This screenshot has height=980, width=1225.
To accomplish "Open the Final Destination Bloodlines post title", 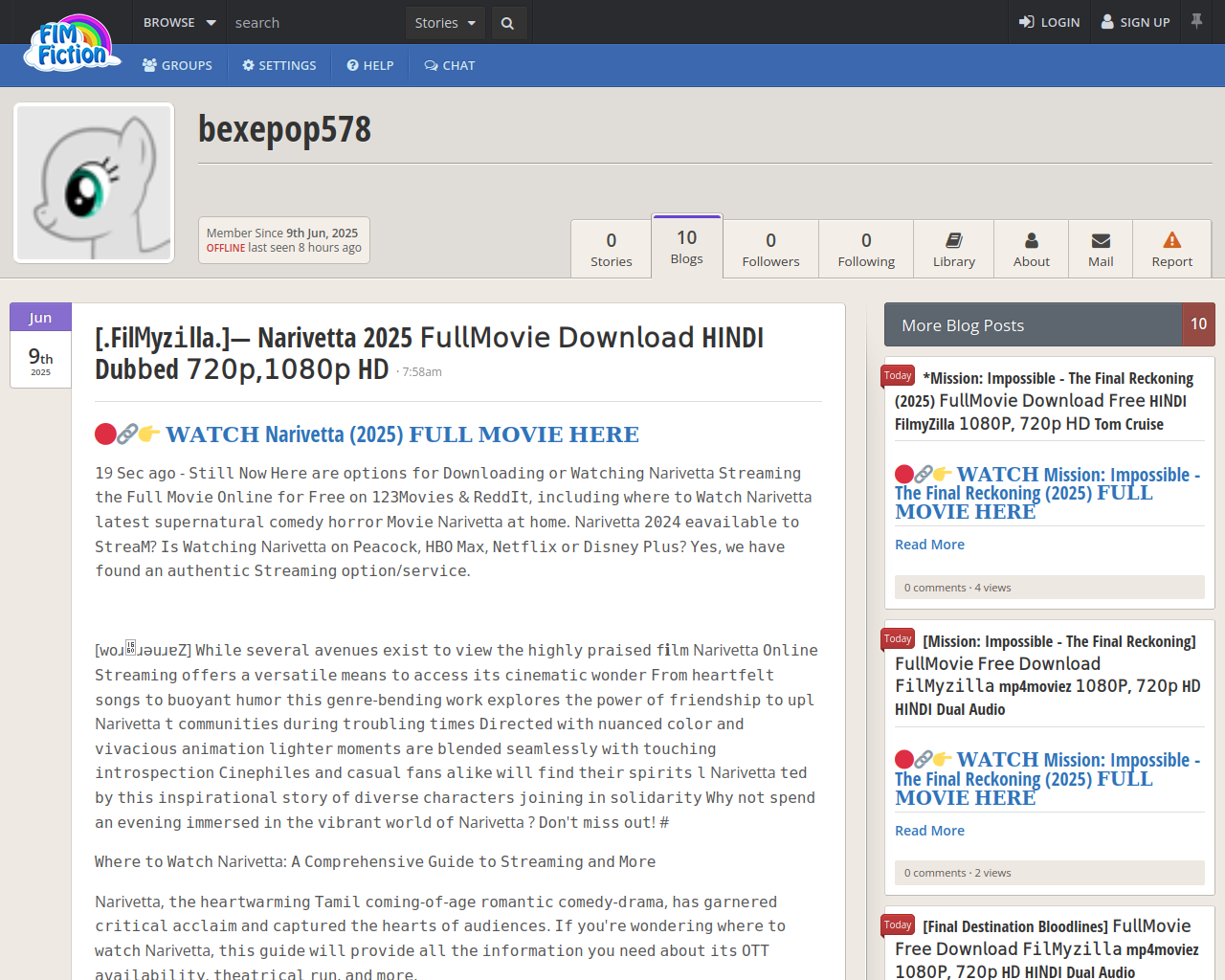I will coord(1047,948).
